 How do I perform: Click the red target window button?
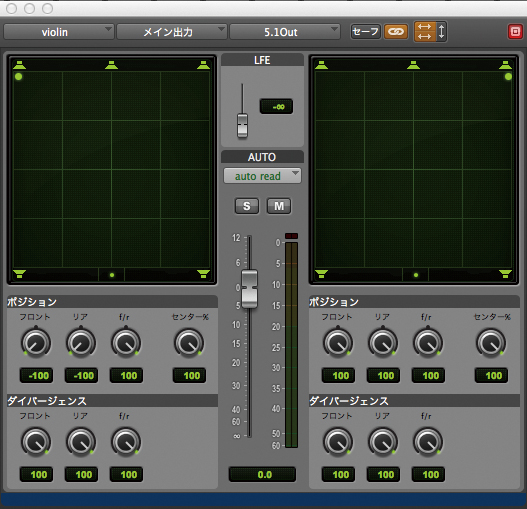point(515,32)
